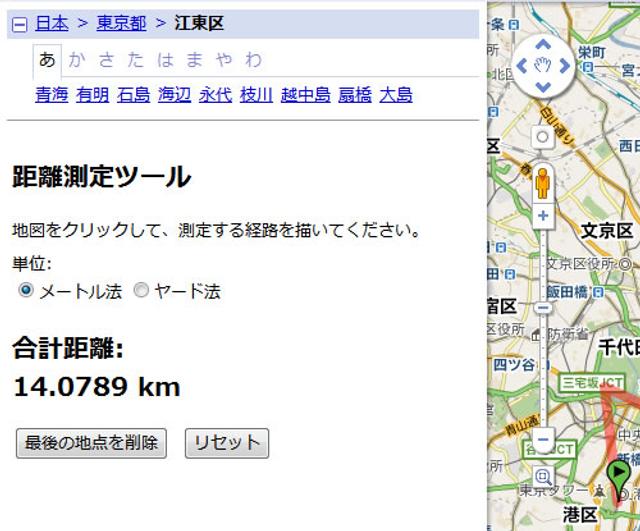Open the 永代 area link
The image size is (640, 531).
(216, 95)
